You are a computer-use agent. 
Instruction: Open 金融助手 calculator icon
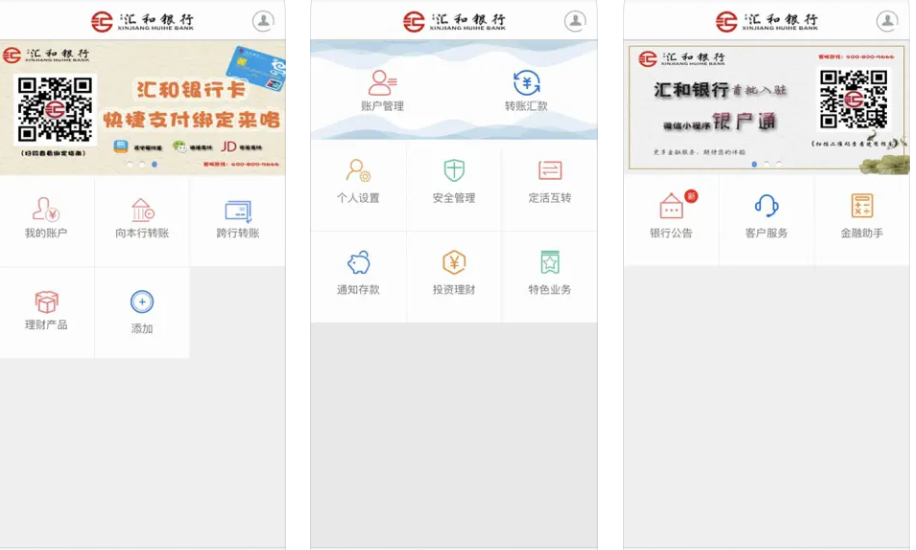pyautogui.click(x=862, y=206)
